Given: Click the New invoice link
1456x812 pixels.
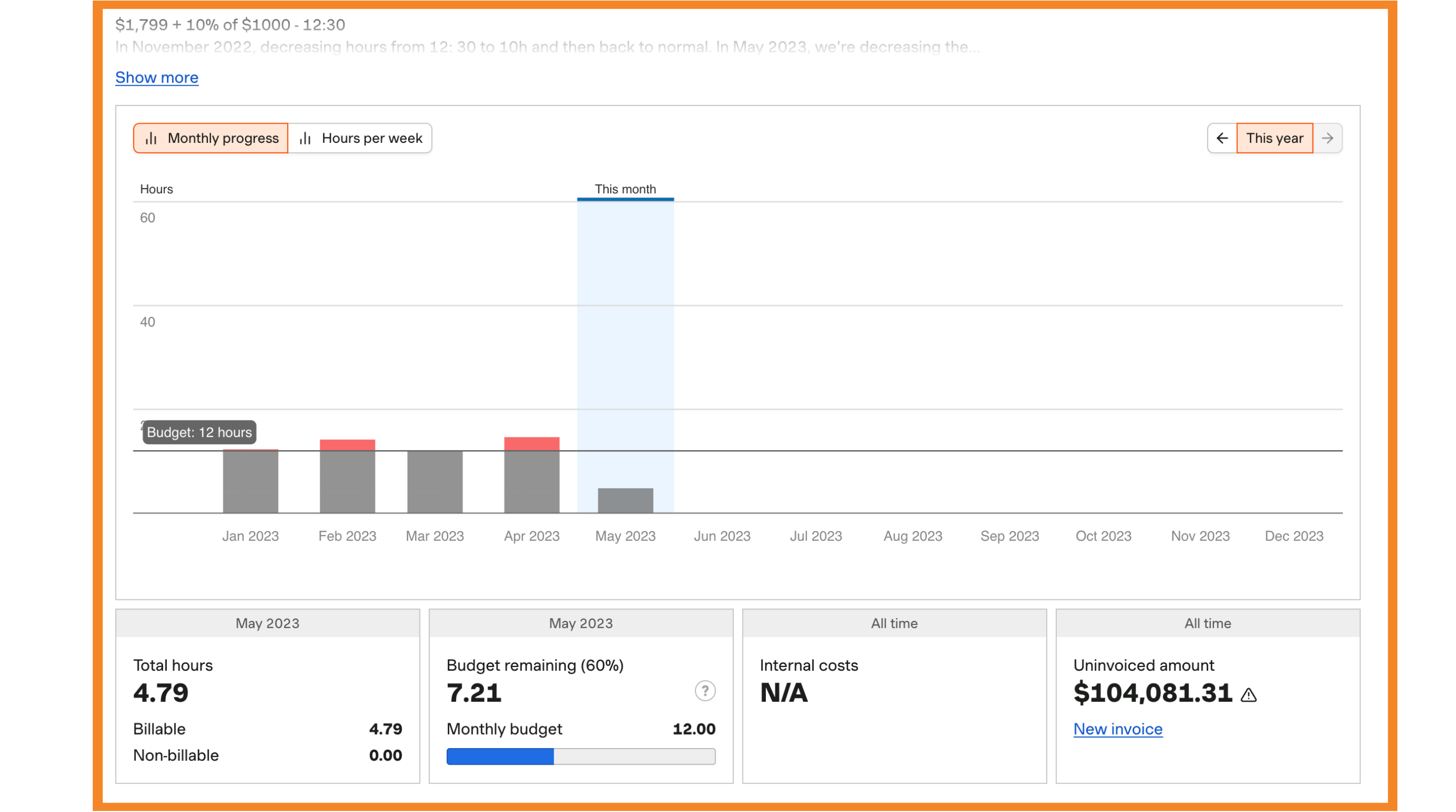Looking at the screenshot, I should (x=1117, y=728).
